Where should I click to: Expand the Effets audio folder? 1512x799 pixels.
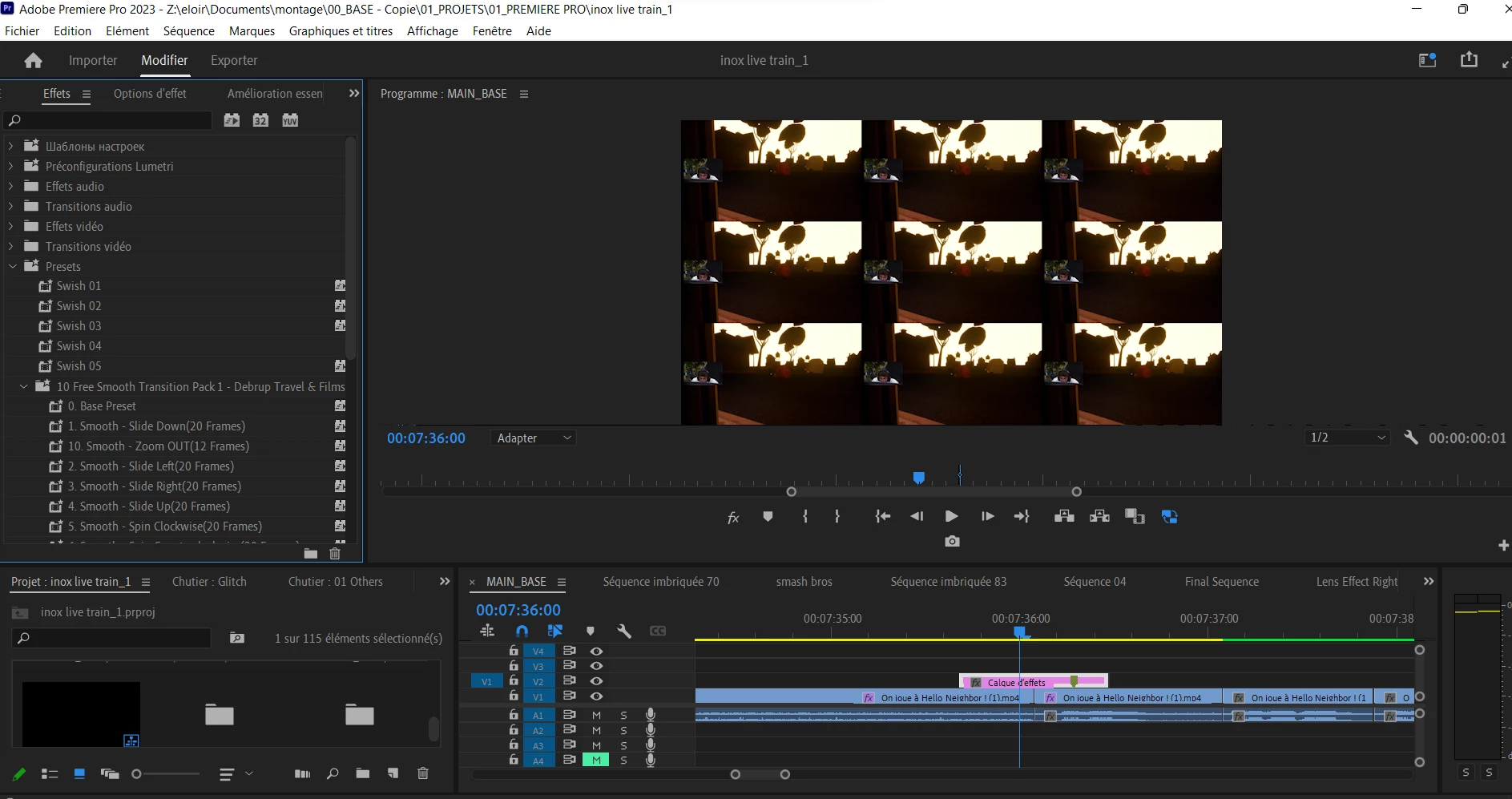pyautogui.click(x=11, y=186)
